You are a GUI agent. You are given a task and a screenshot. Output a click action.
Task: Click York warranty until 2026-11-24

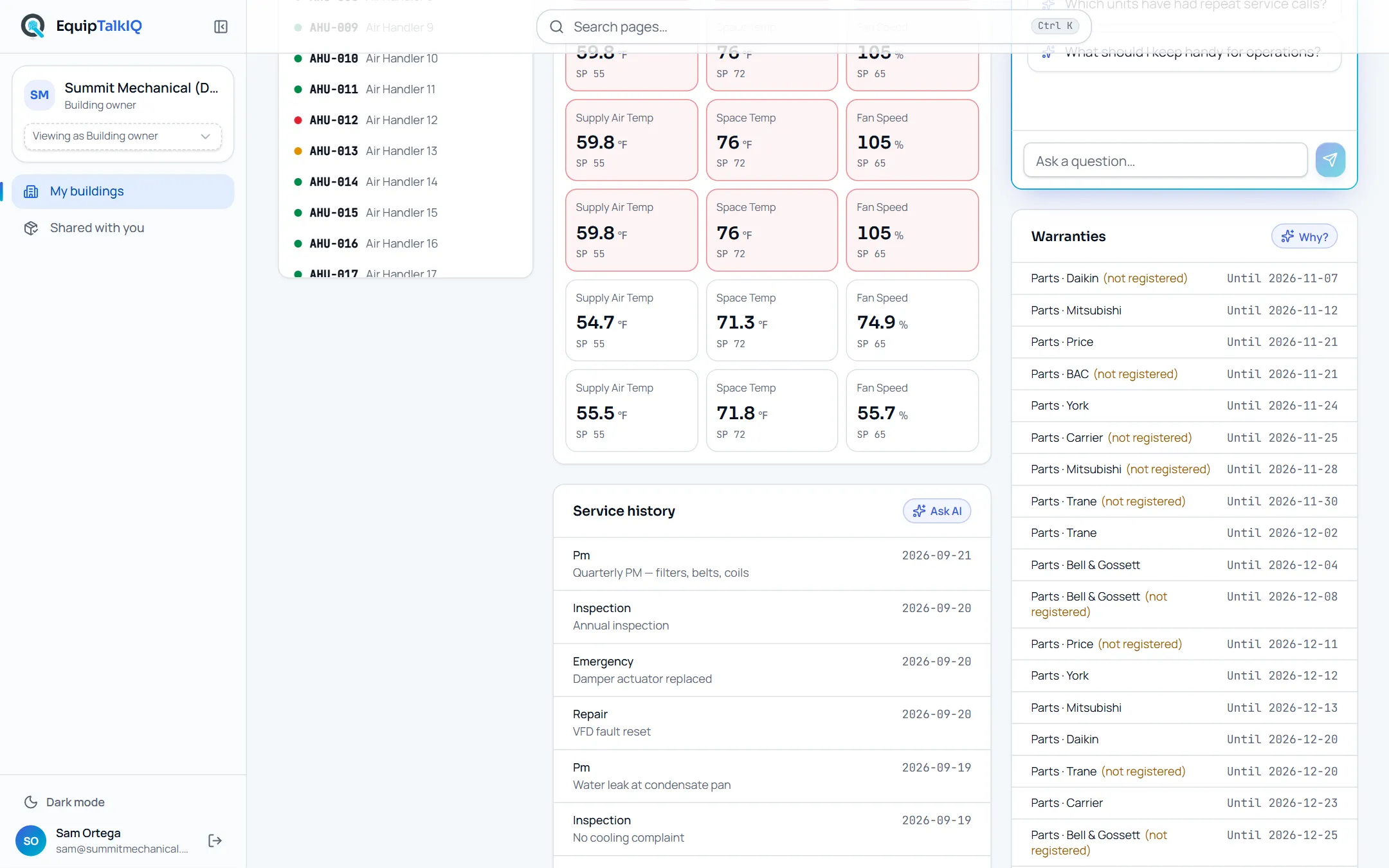click(x=1185, y=406)
